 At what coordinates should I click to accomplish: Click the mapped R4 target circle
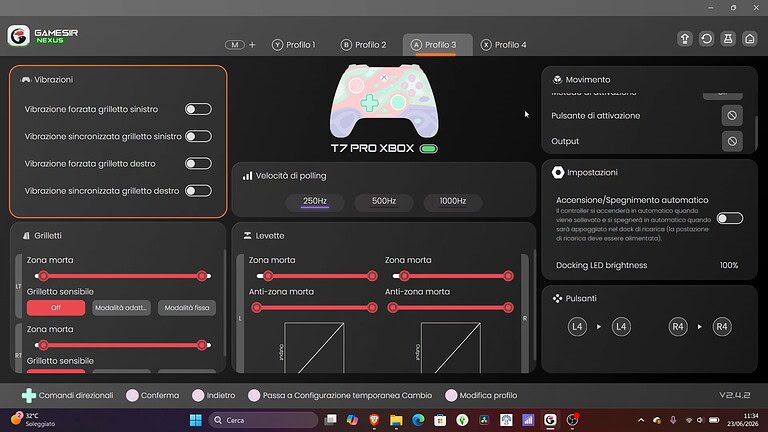pyautogui.click(x=722, y=327)
